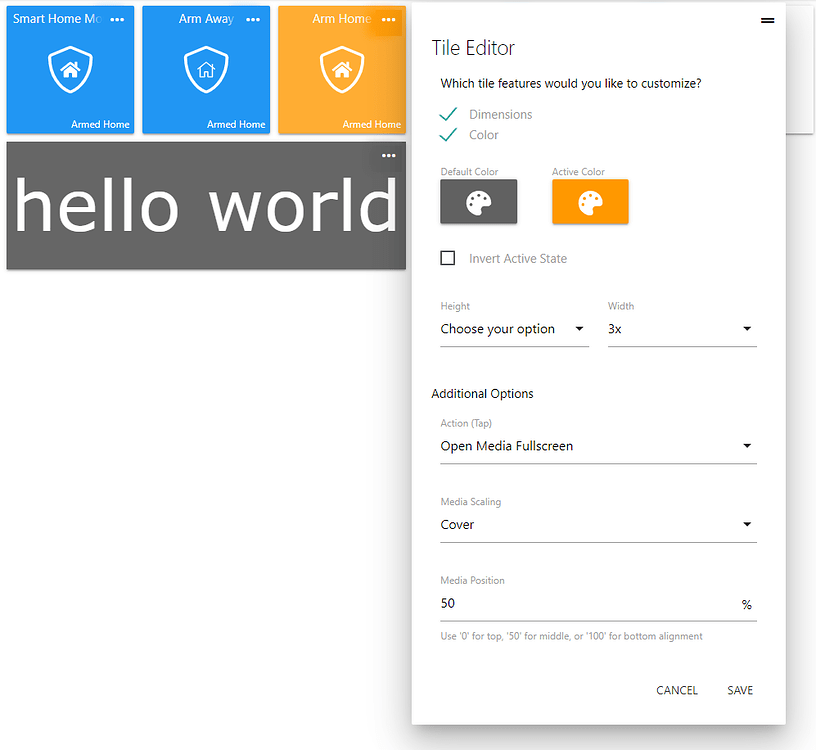Click the shield icon on the Arm Home tile

point(341,69)
